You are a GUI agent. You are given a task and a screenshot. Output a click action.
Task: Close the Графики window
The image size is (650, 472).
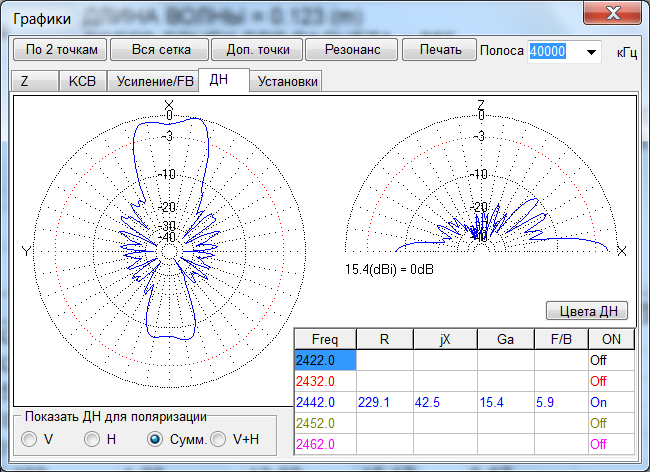(x=612, y=14)
